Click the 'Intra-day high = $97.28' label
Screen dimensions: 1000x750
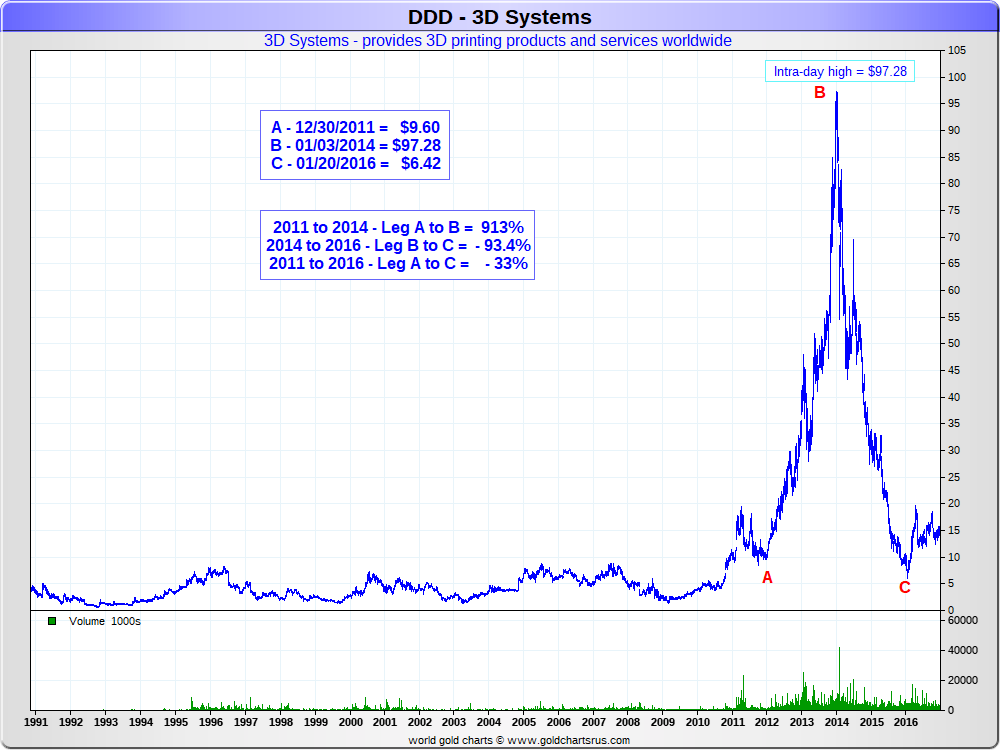[x=840, y=71]
